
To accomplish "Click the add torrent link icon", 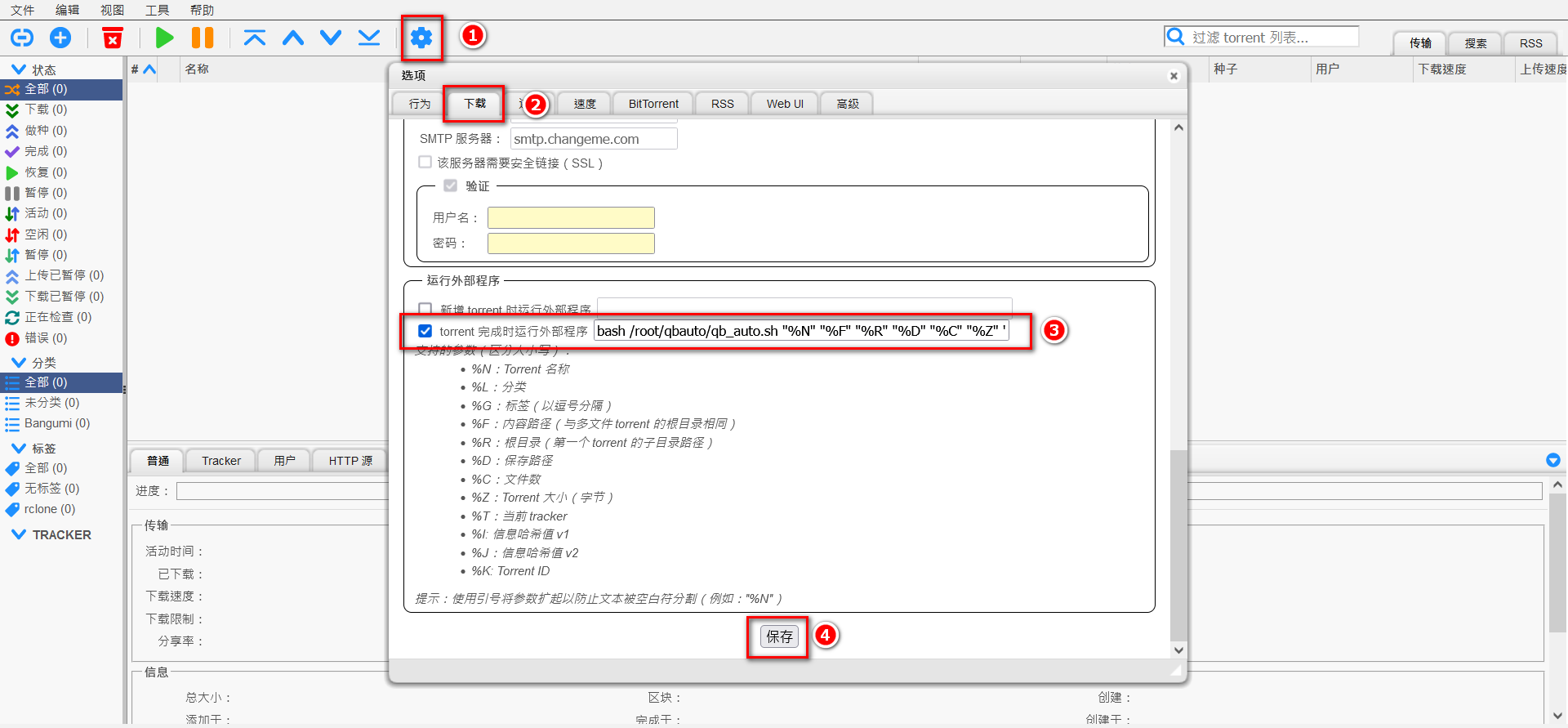I will [22, 38].
